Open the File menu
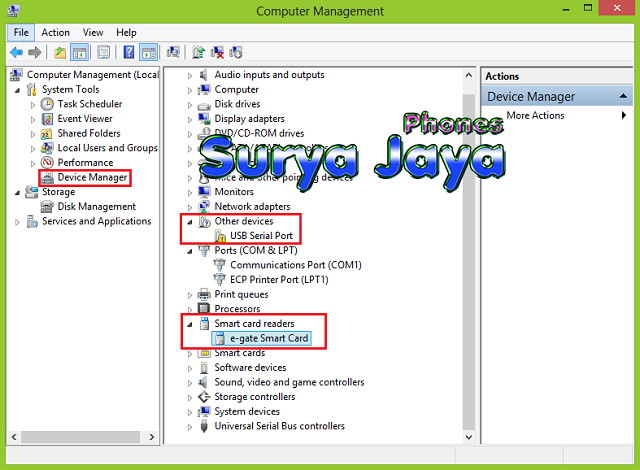This screenshot has height=470, width=640. click(x=21, y=32)
